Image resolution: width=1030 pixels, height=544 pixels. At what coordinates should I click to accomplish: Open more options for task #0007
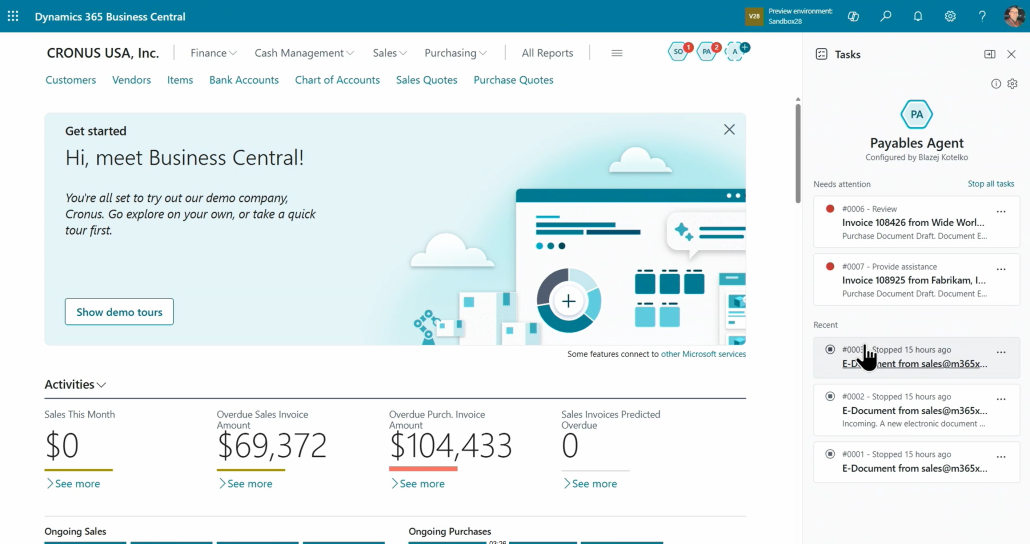pyautogui.click(x=1001, y=269)
